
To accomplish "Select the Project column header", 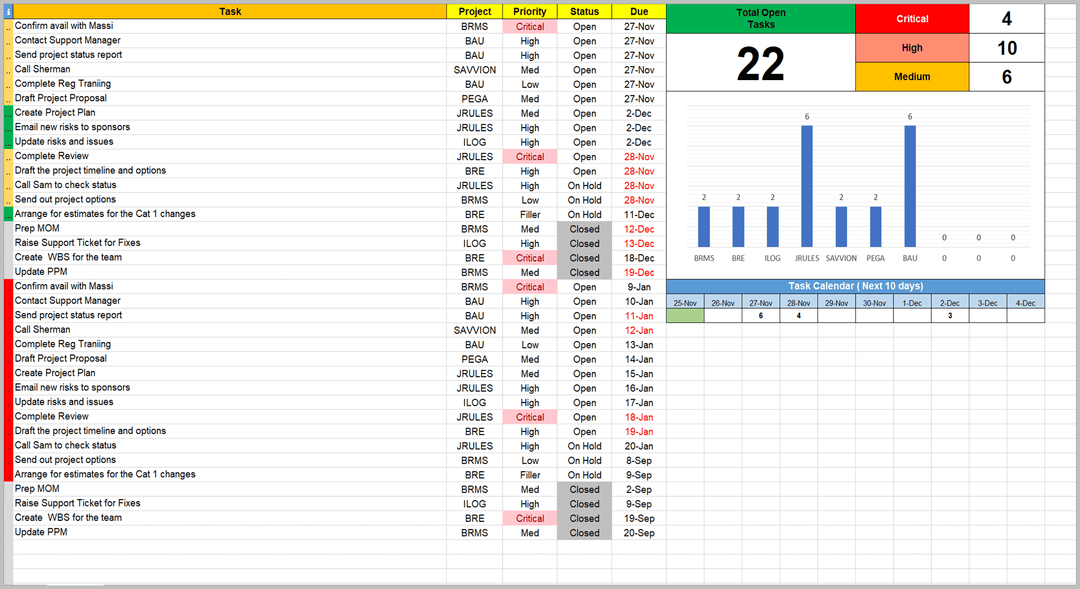I will 475,12.
